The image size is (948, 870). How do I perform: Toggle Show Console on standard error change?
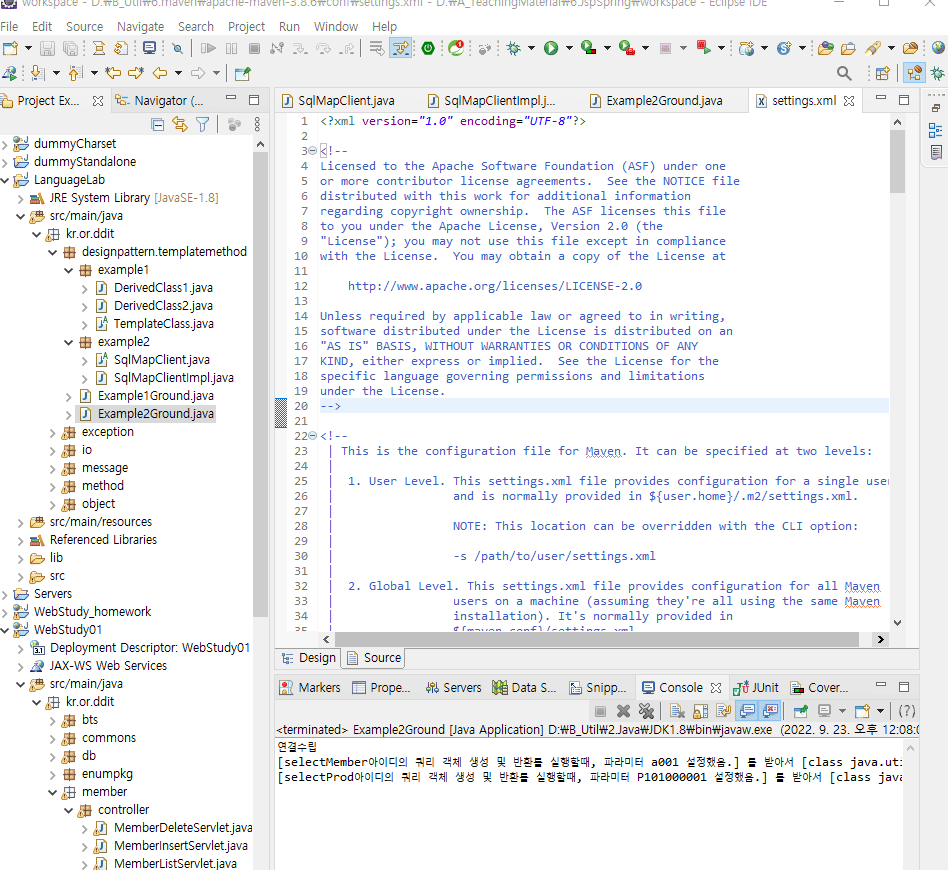pyautogui.click(x=770, y=711)
